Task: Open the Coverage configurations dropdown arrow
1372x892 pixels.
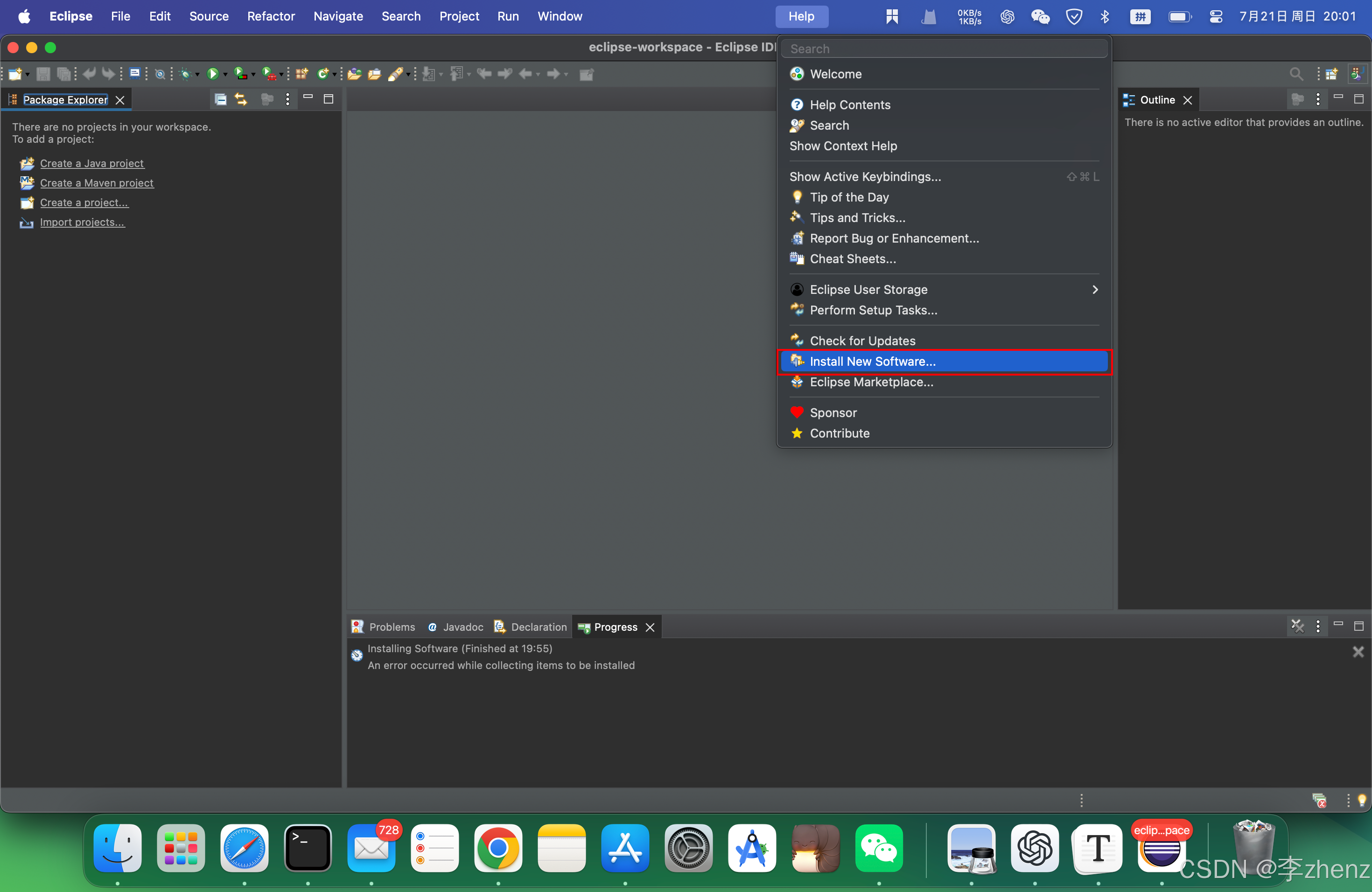Action: coord(253,74)
